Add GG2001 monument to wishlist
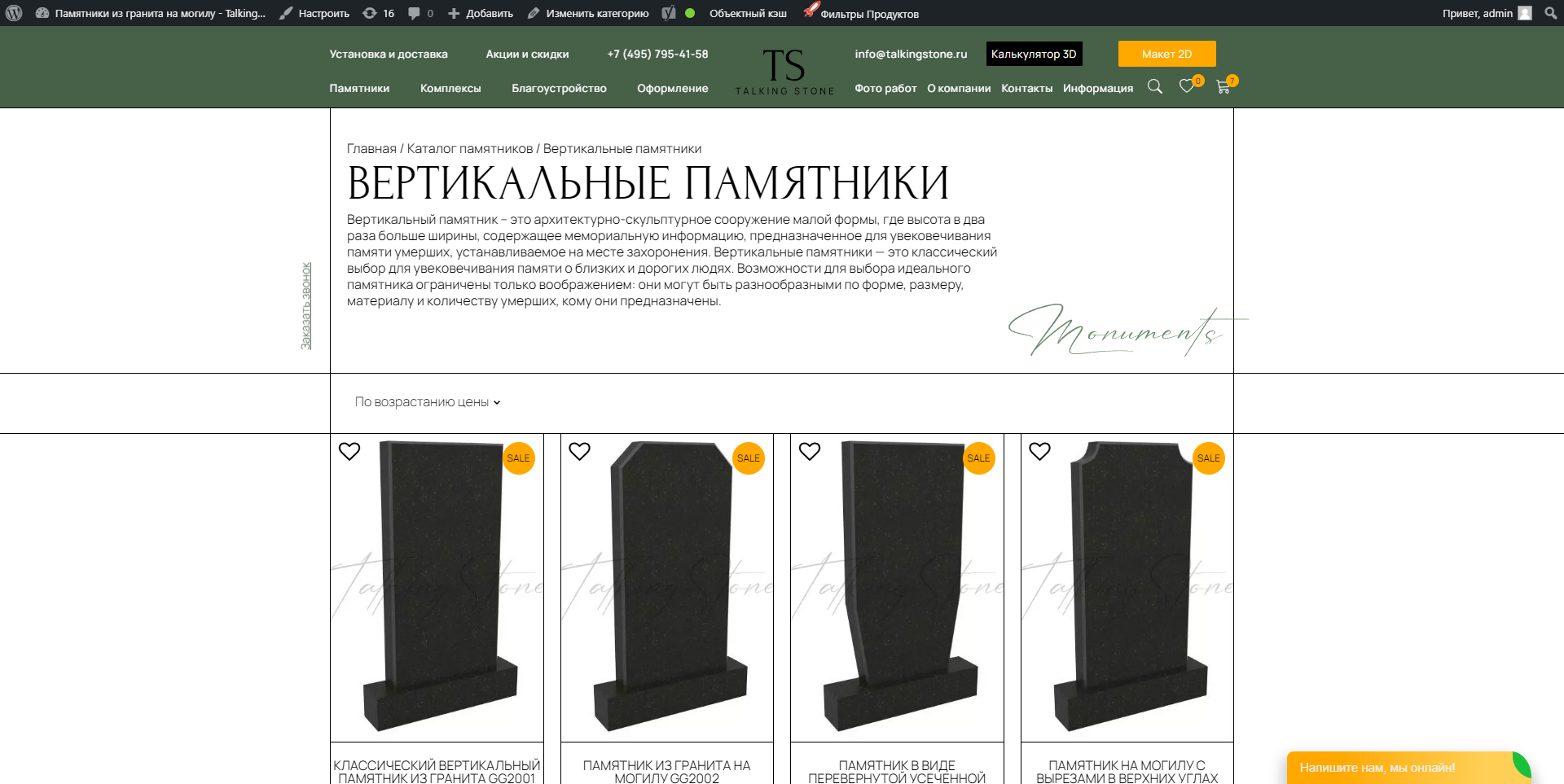This screenshot has height=784, width=1564. (x=349, y=451)
